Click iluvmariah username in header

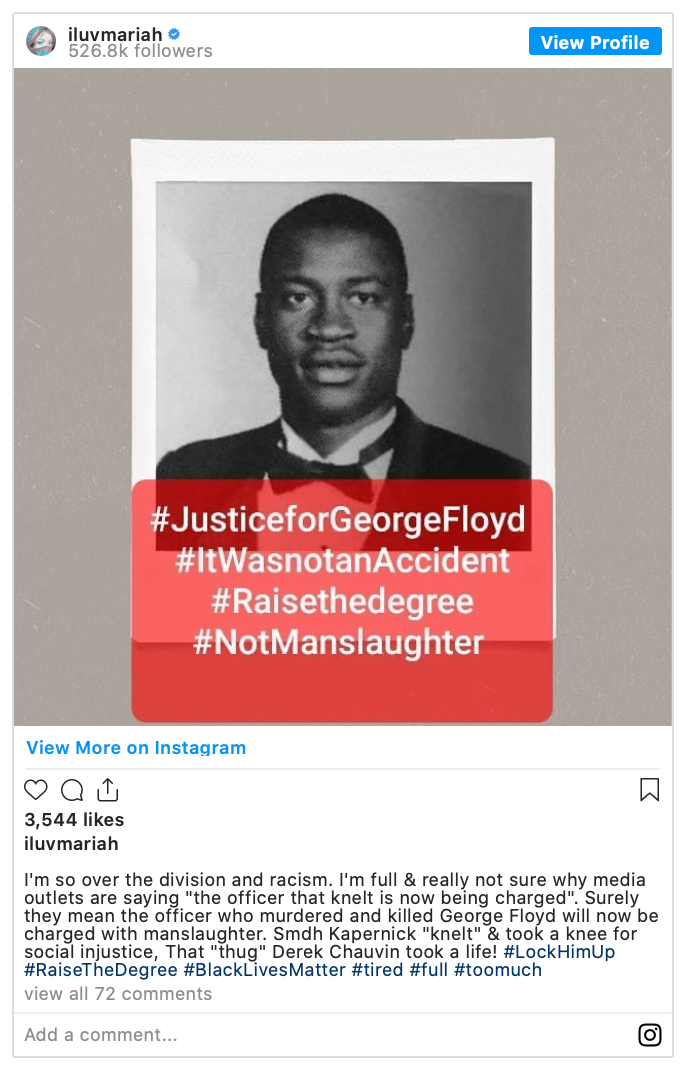(115, 34)
